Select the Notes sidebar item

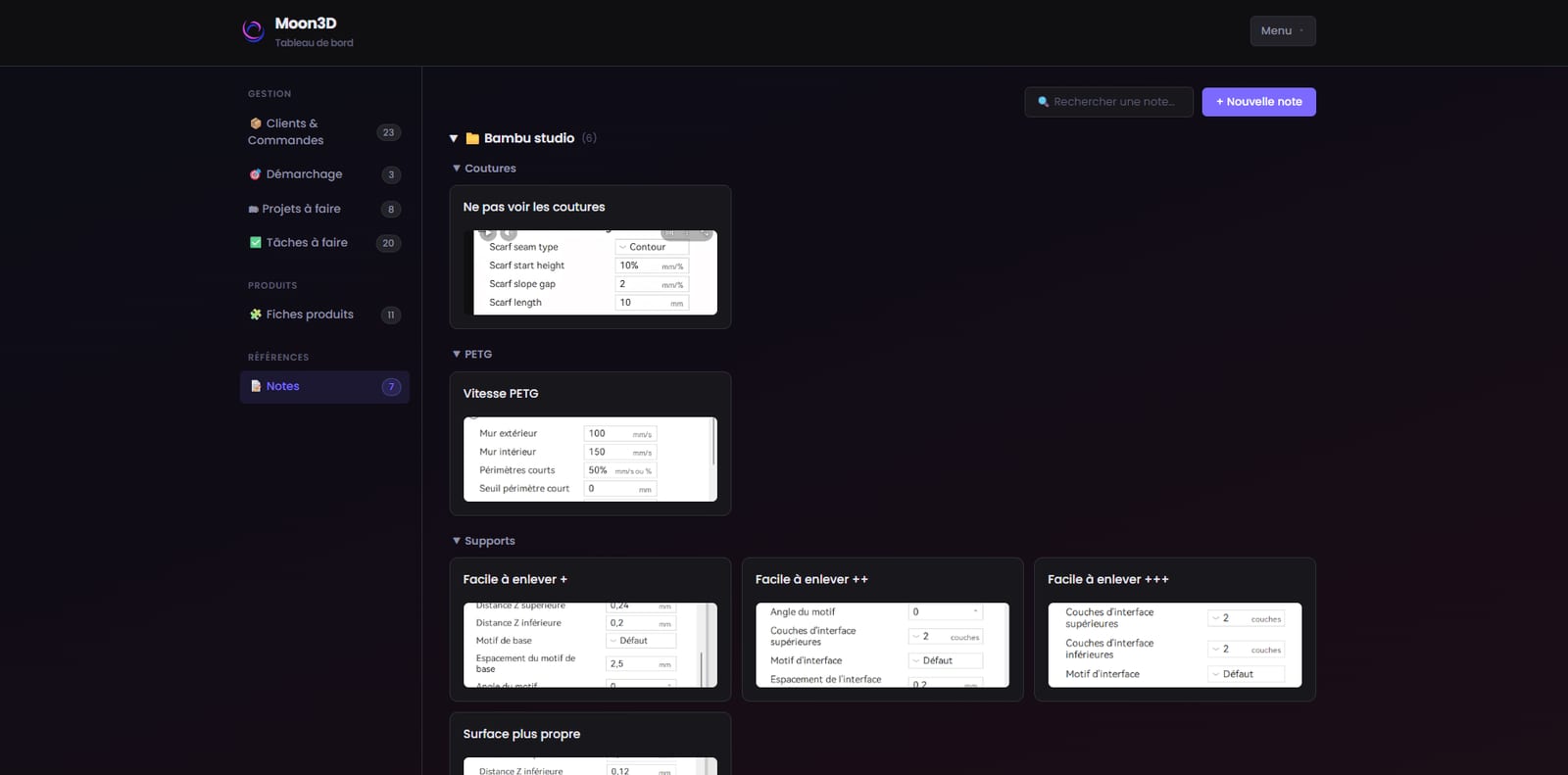coord(324,387)
